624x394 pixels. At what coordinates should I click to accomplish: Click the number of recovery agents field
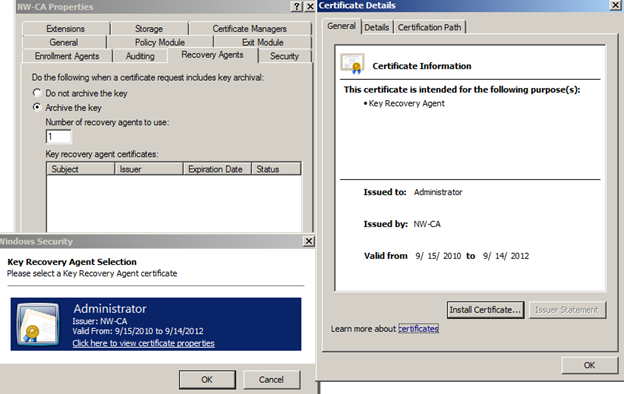58,137
